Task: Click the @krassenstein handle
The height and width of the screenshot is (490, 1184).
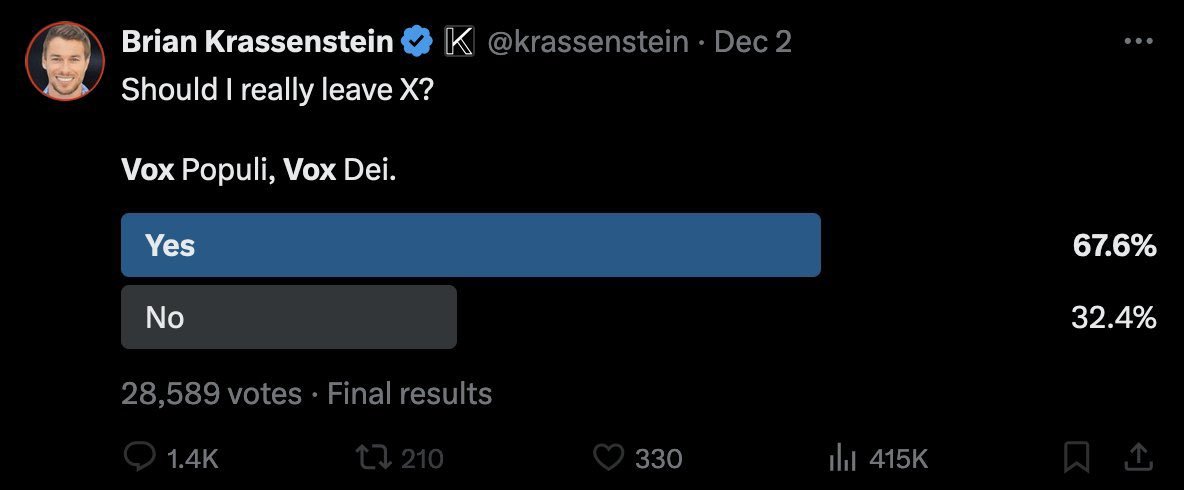Action: [588, 42]
